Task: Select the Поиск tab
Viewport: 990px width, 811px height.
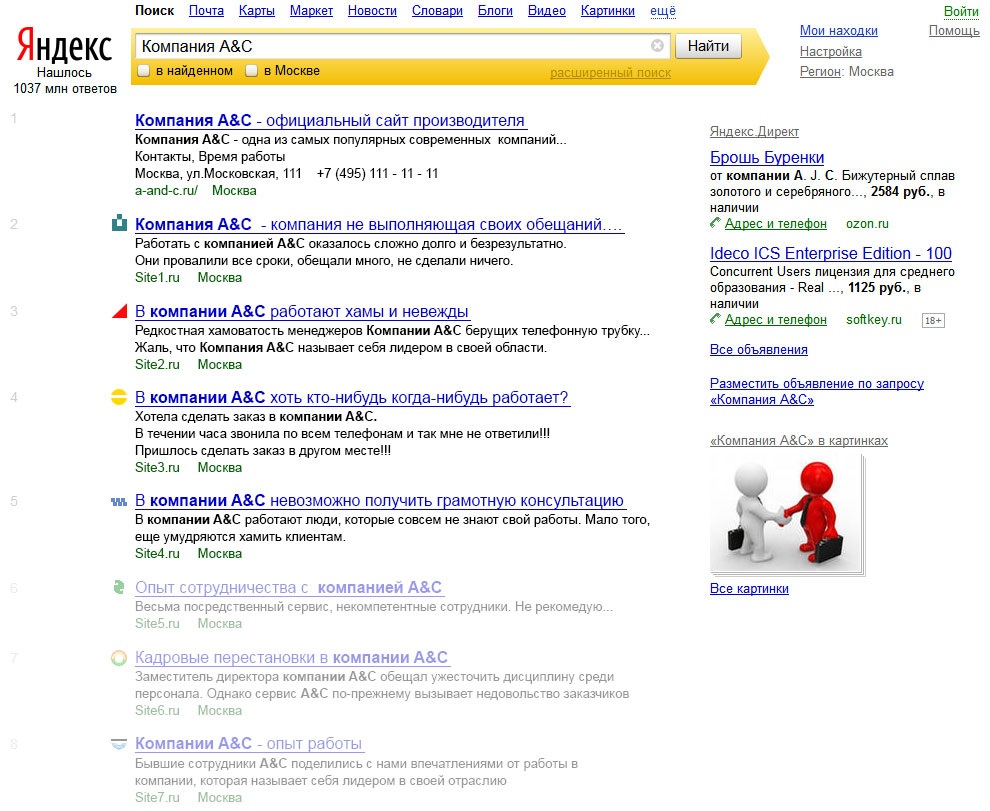Action: (155, 11)
